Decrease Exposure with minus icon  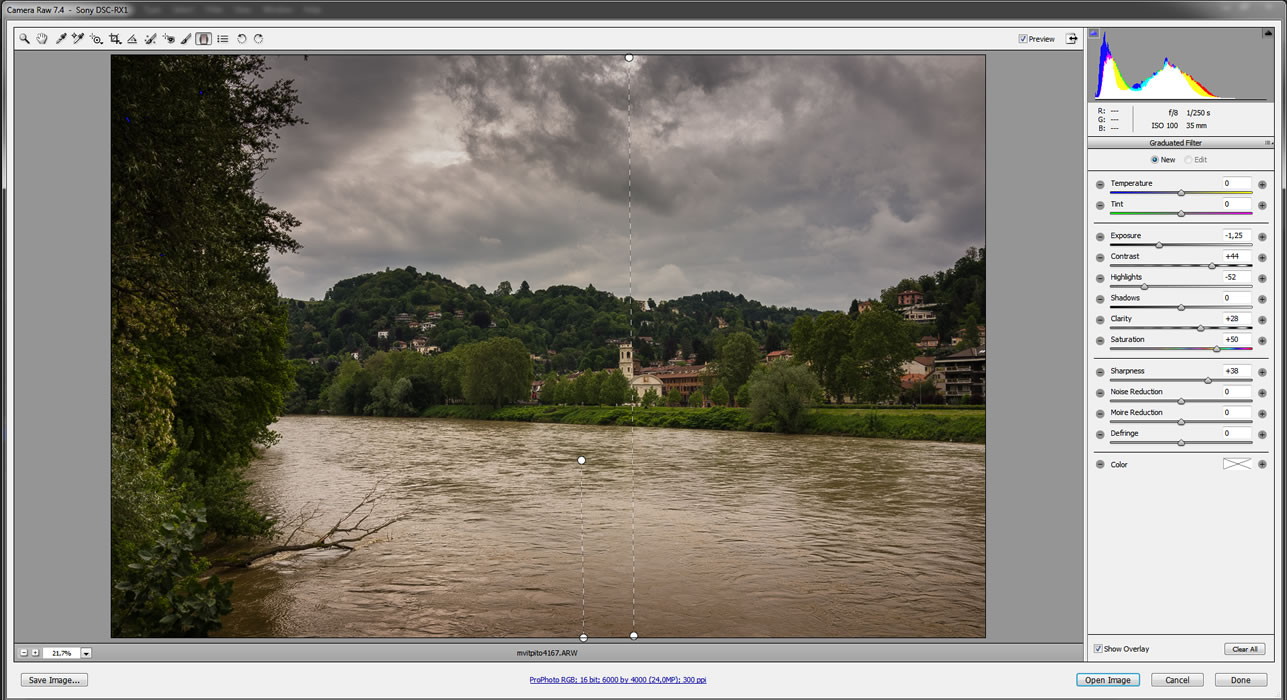pos(1100,236)
